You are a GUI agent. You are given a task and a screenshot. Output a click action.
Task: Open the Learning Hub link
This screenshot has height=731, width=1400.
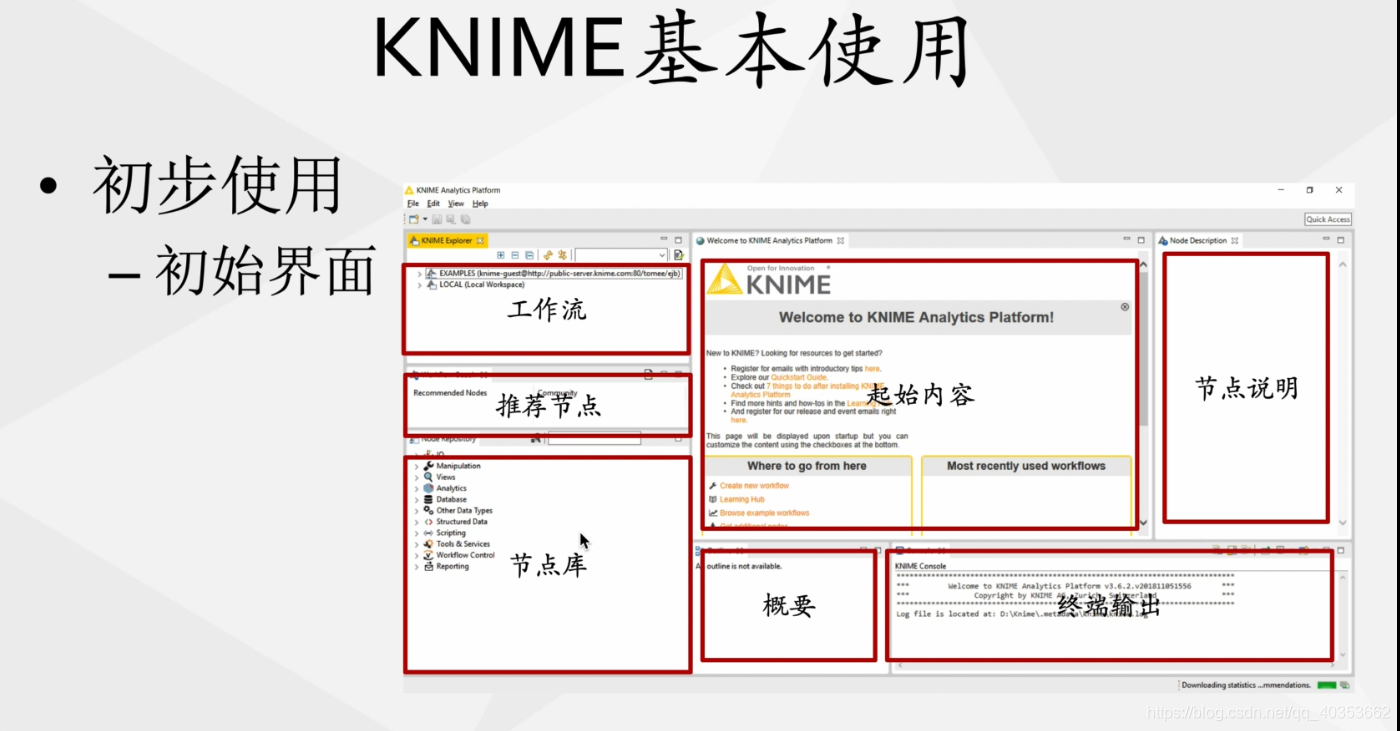(x=742, y=499)
